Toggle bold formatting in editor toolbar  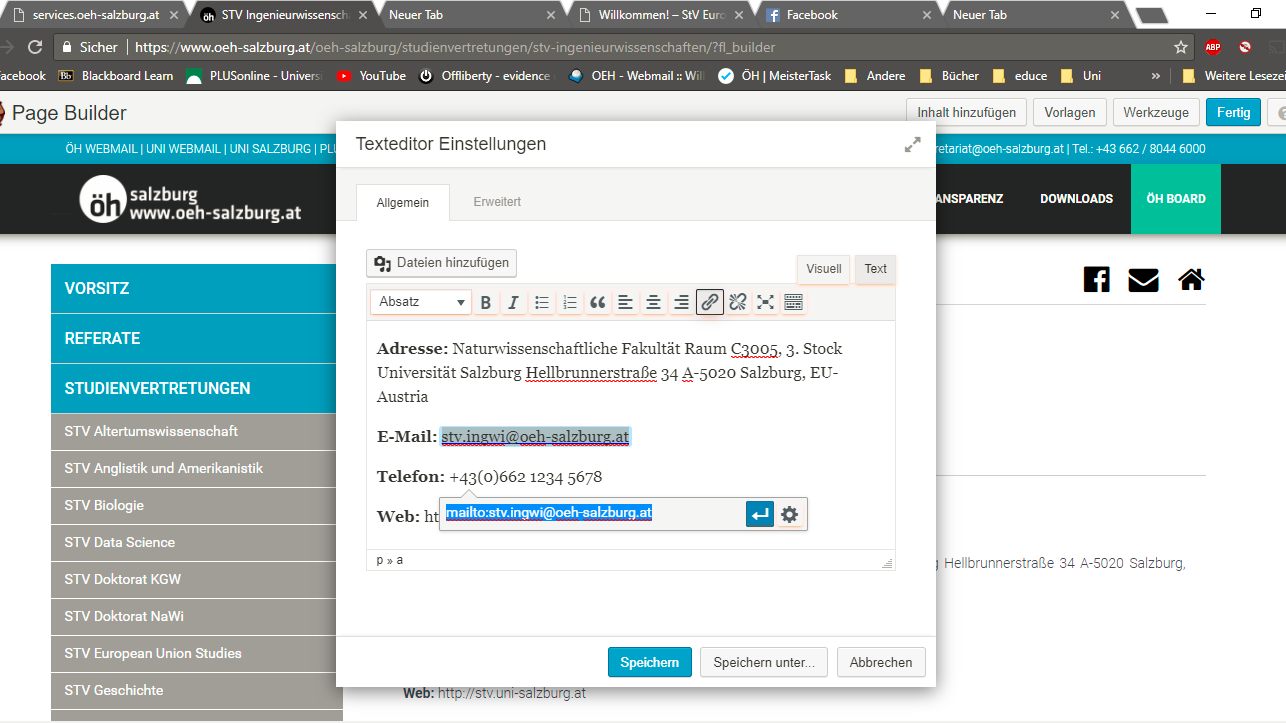(x=486, y=302)
